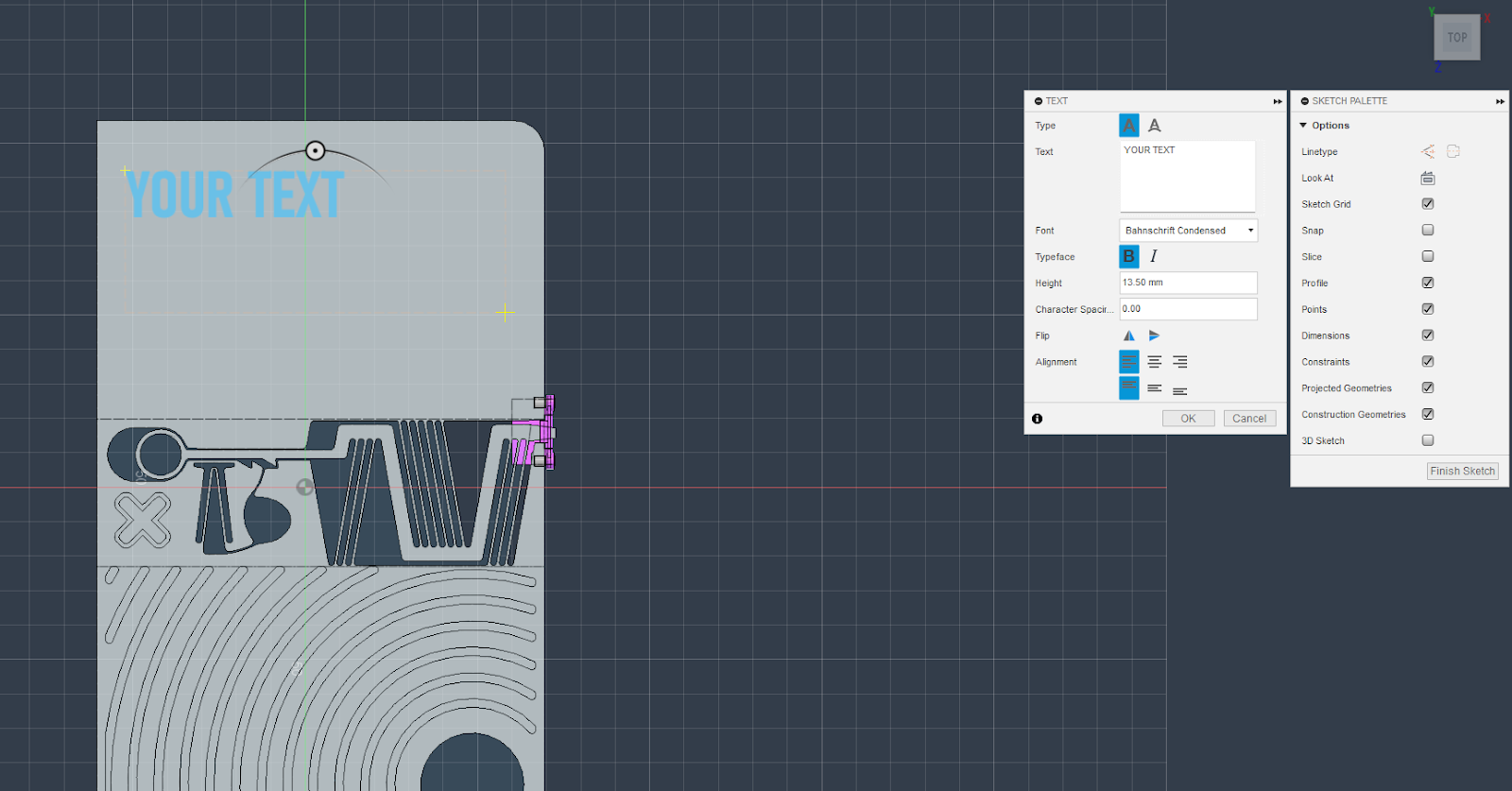The width and height of the screenshot is (1512, 791).
Task: Set horizontal alignment to center
Action: (1154, 362)
